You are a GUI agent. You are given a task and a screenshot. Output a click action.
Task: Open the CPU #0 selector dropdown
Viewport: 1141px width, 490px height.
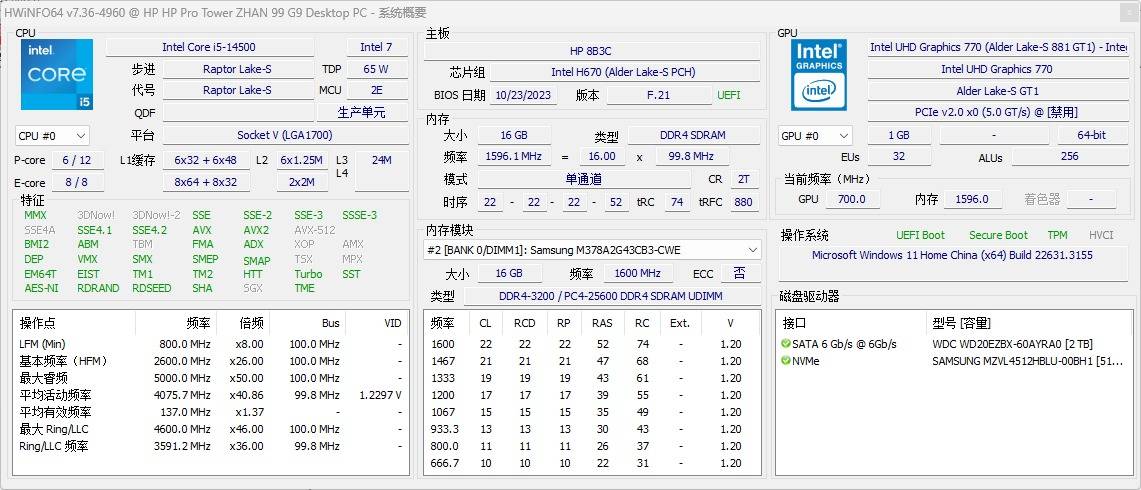(x=53, y=136)
